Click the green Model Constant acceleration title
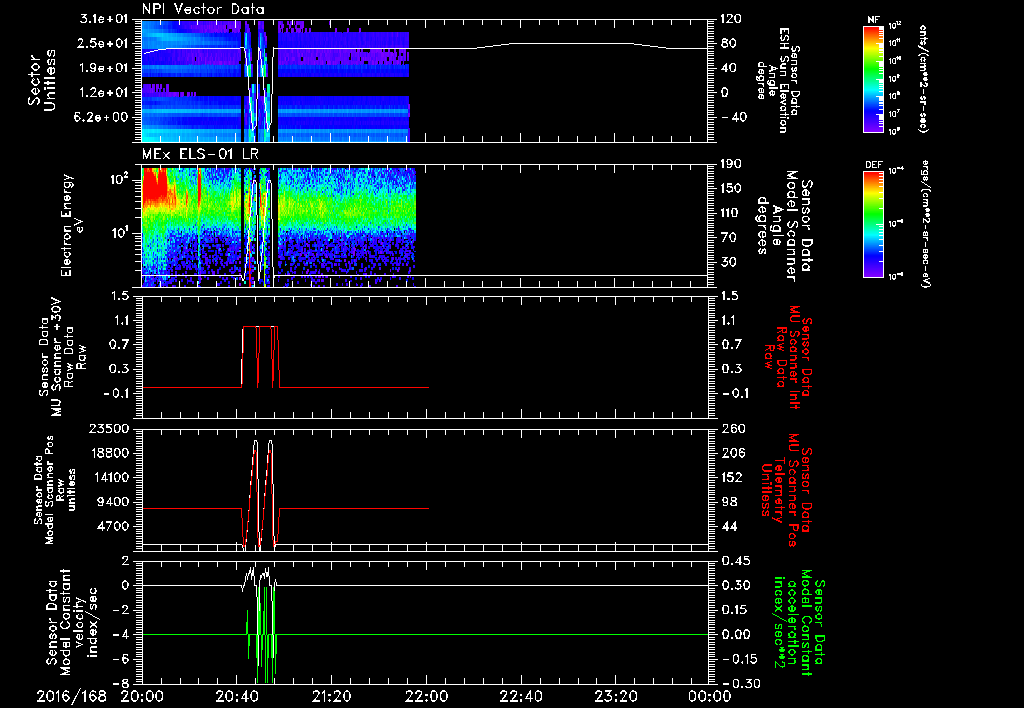Viewport: 1024px width, 708px height. [799, 622]
